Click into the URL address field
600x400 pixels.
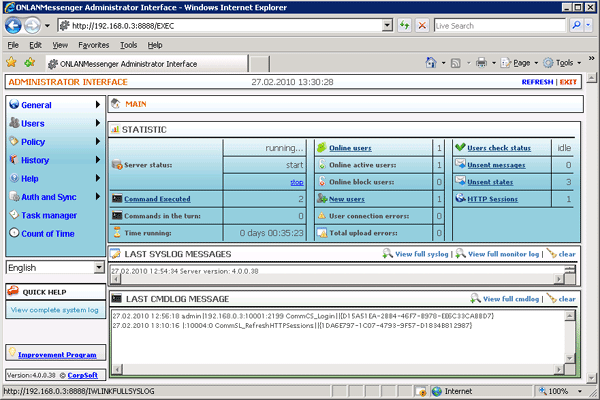[226, 26]
